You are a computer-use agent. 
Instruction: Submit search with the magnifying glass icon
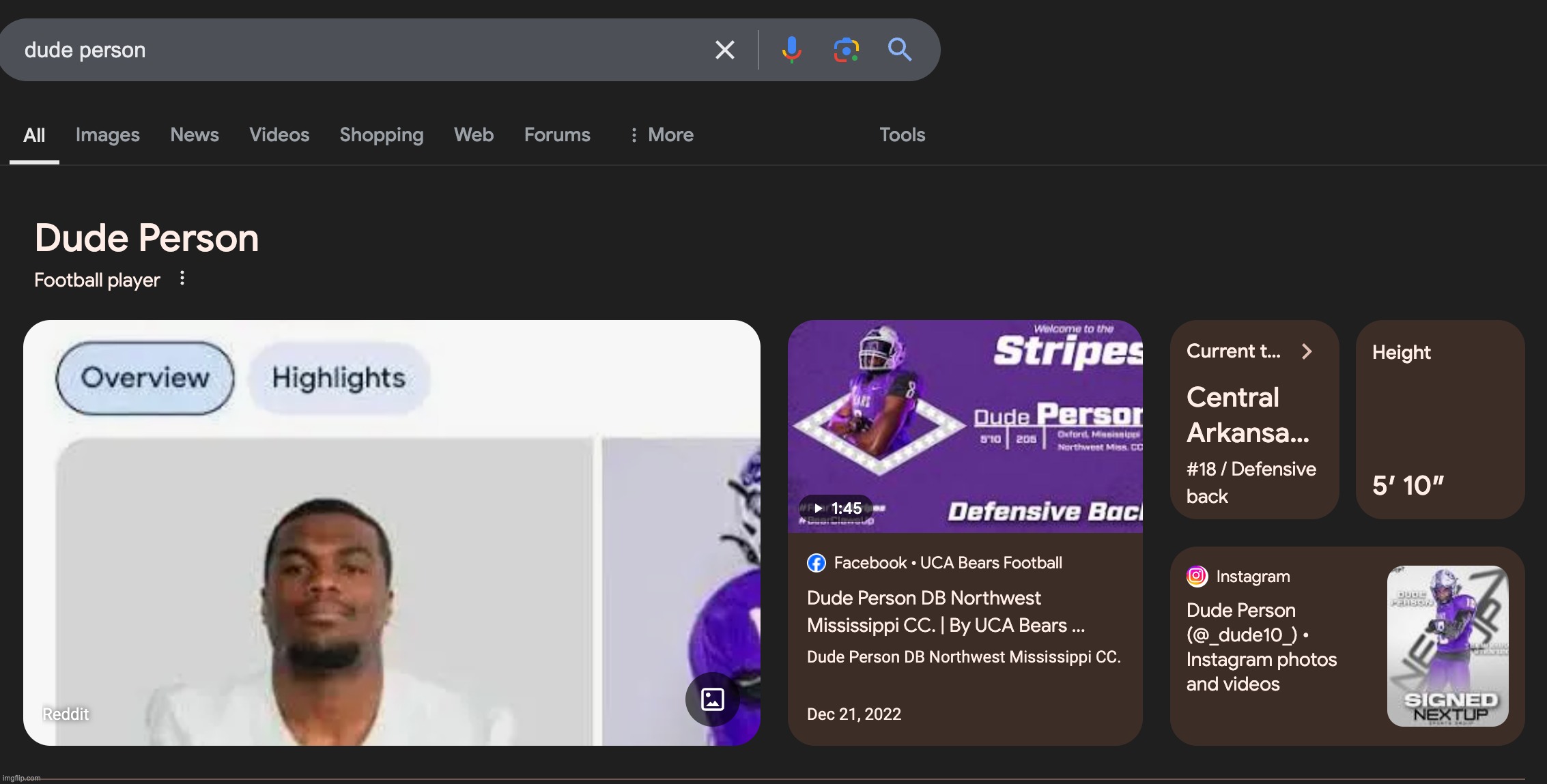[899, 50]
